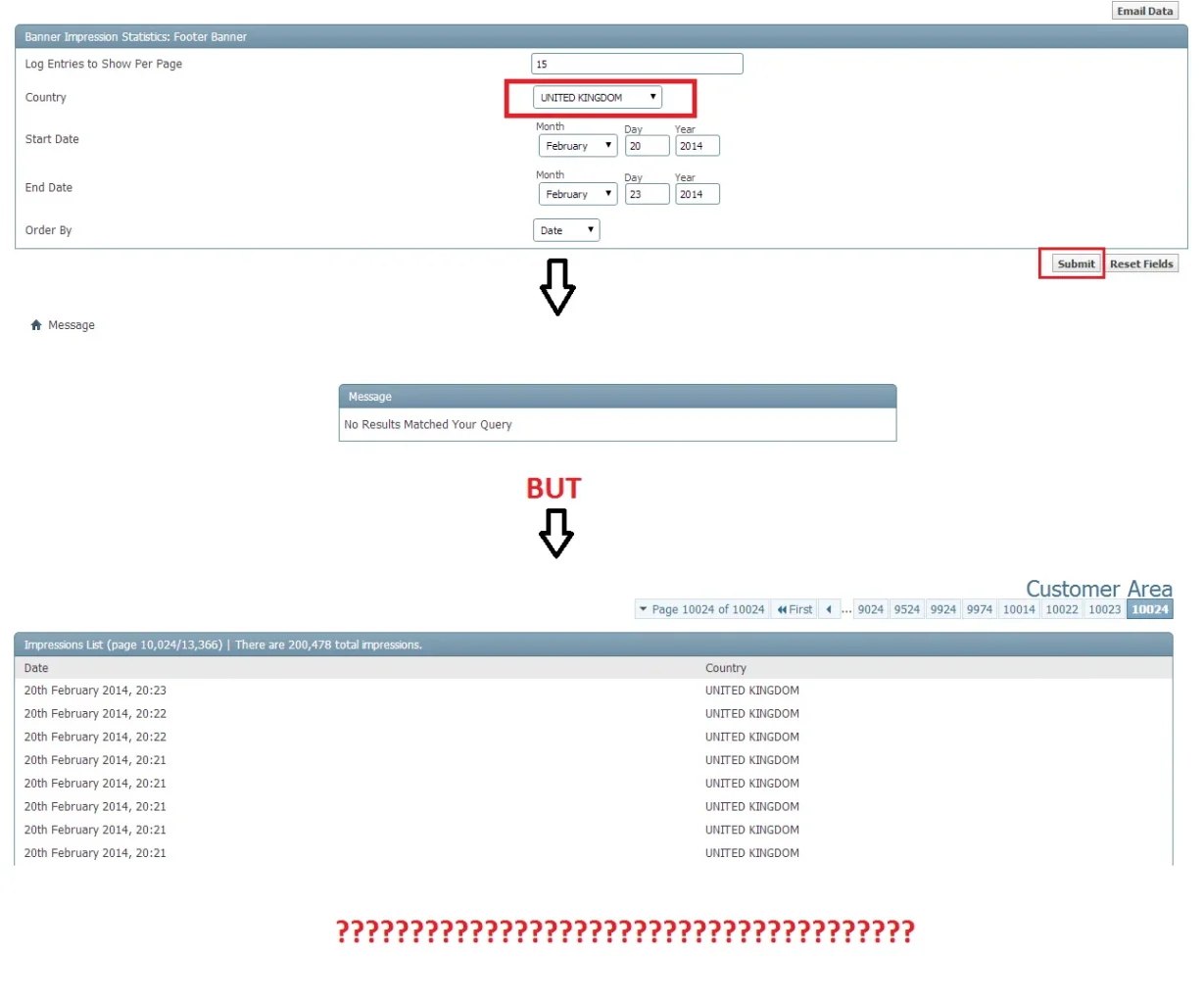Click the Submit button
The height and width of the screenshot is (1003, 1204).
(1076, 263)
